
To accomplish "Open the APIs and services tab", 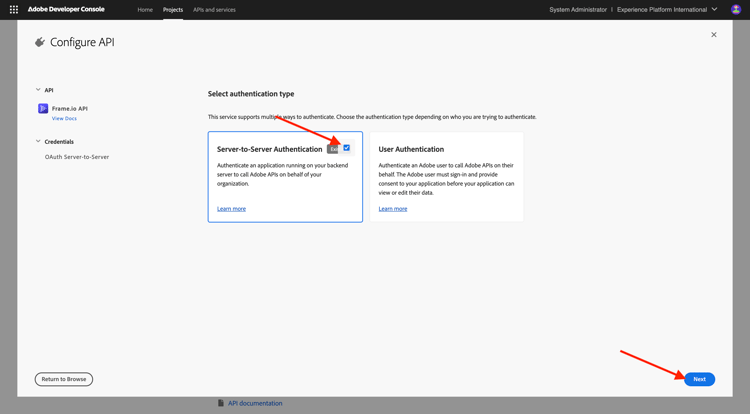I will point(214,10).
